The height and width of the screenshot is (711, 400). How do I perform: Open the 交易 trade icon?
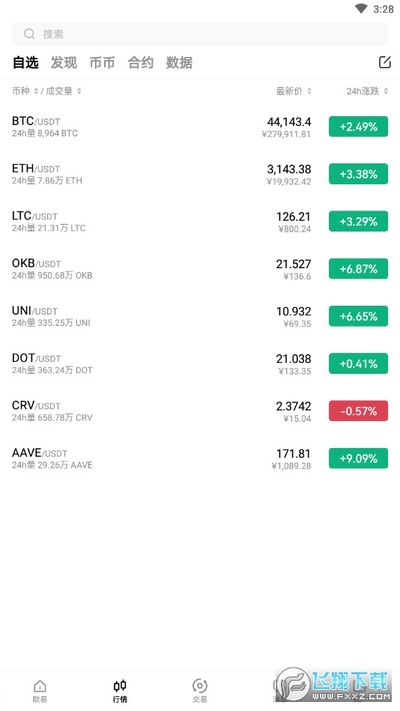200,685
